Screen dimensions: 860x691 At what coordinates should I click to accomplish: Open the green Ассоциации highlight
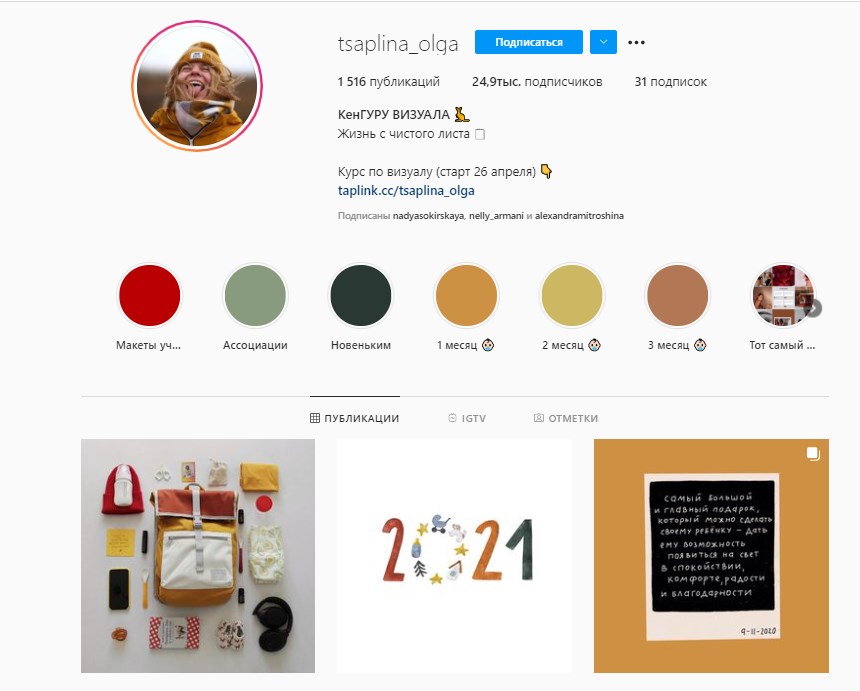[x=255, y=296]
